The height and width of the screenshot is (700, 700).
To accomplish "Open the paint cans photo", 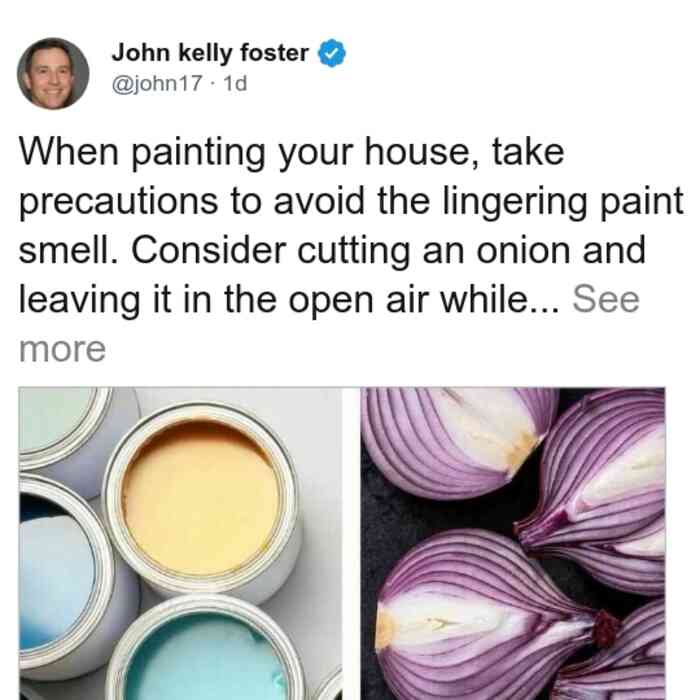I will [x=180, y=543].
